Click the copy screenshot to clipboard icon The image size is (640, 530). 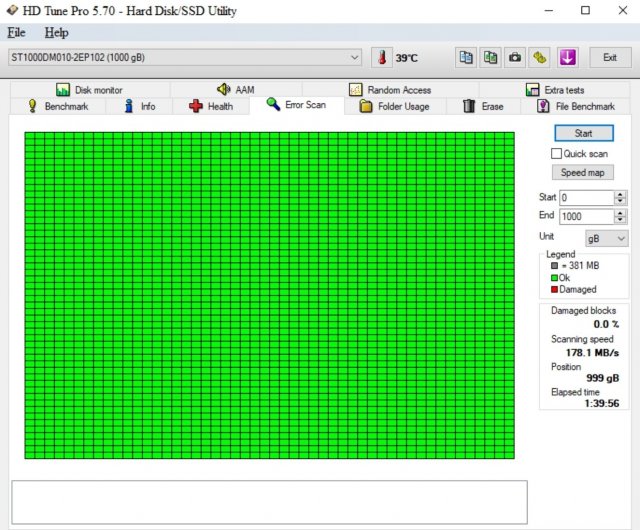click(x=490, y=57)
